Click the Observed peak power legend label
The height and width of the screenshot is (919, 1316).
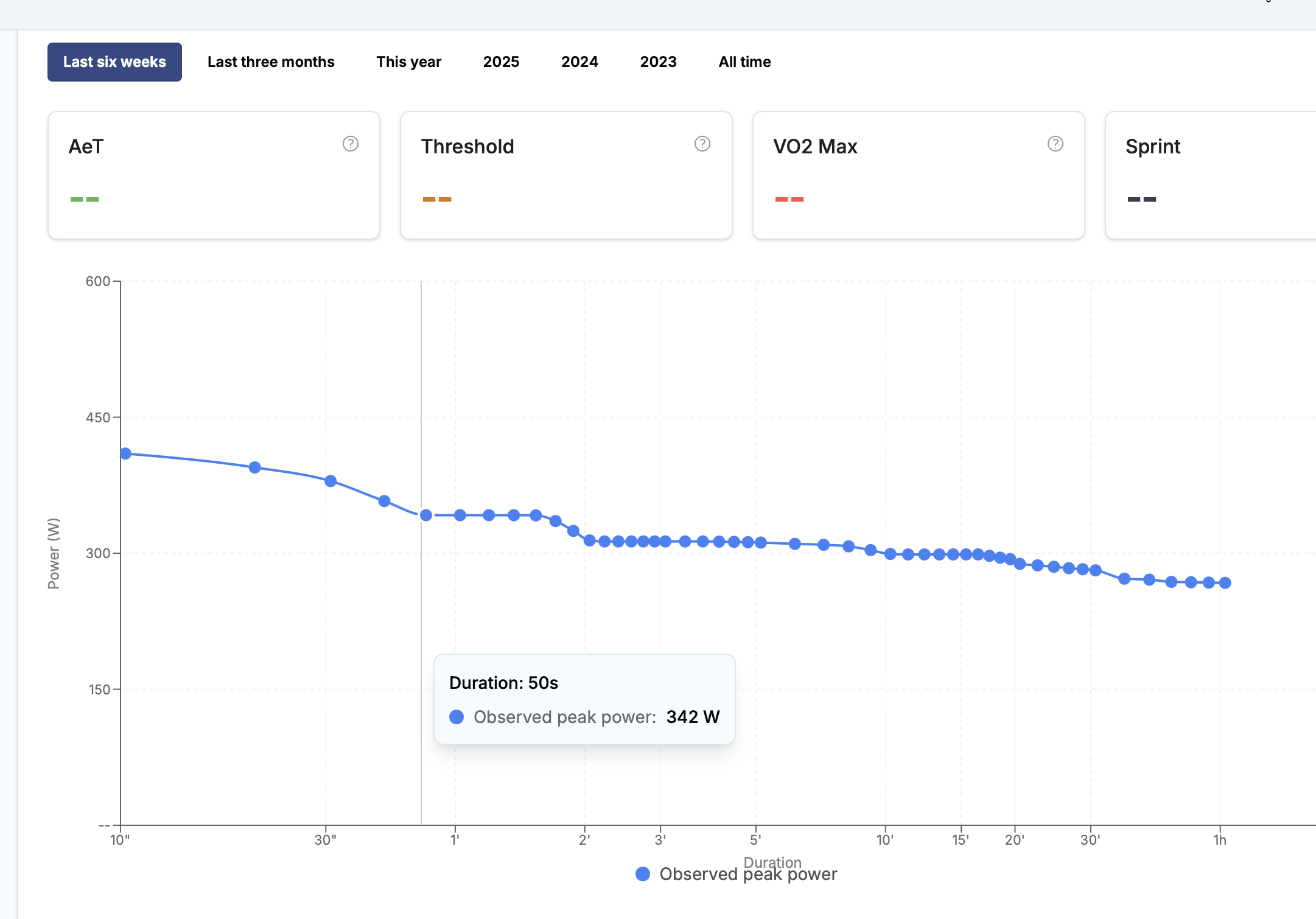[748, 874]
